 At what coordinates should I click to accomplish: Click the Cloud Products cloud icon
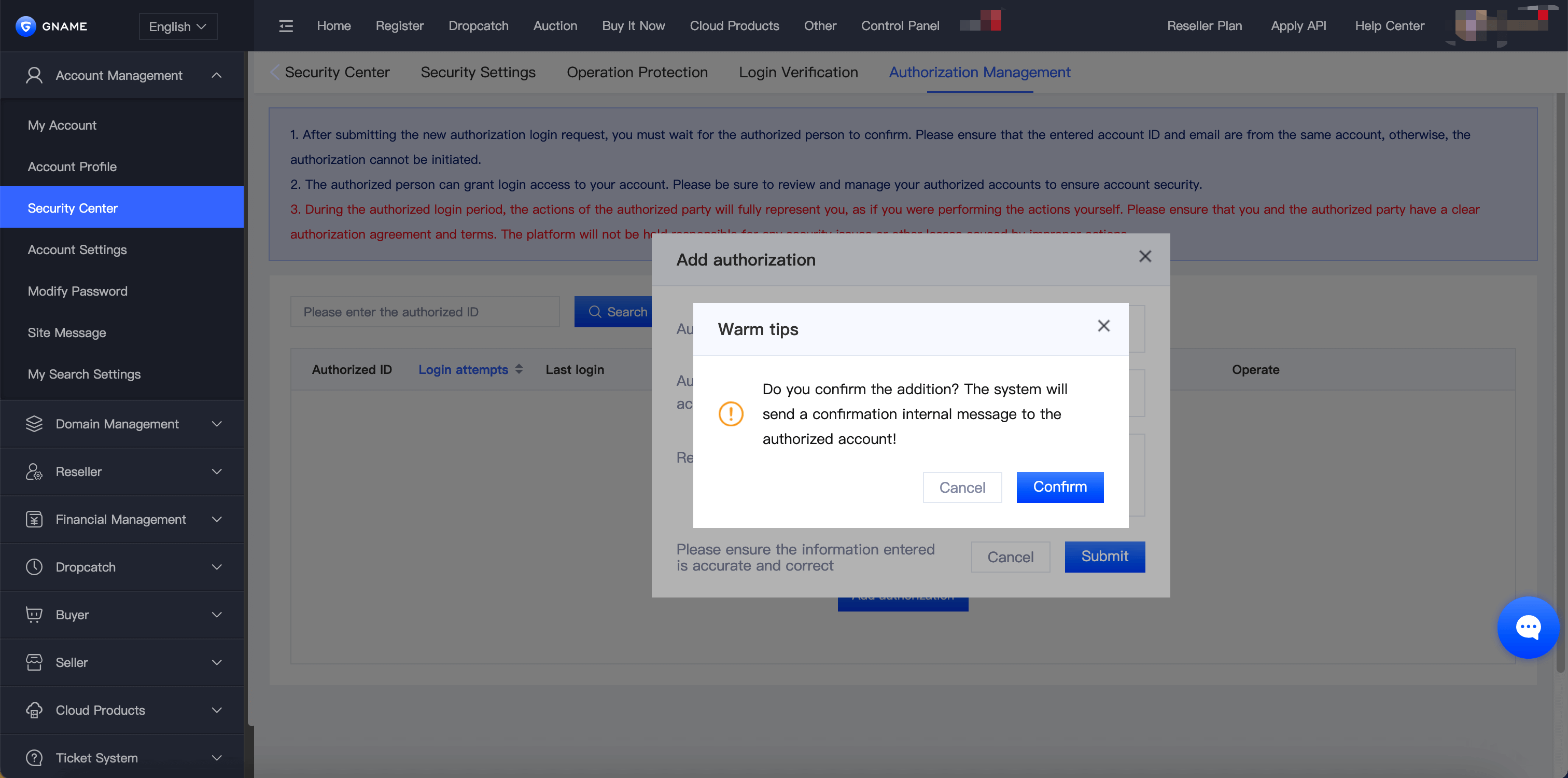(x=34, y=710)
